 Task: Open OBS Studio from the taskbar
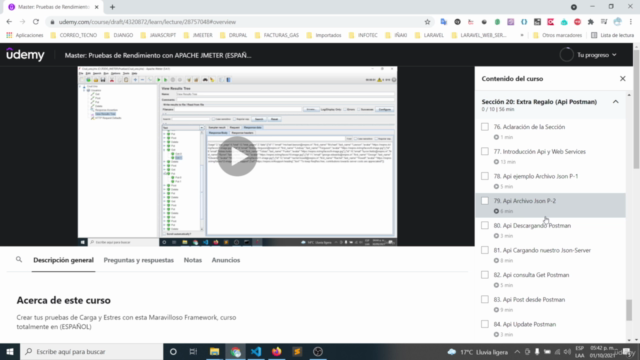point(318,351)
